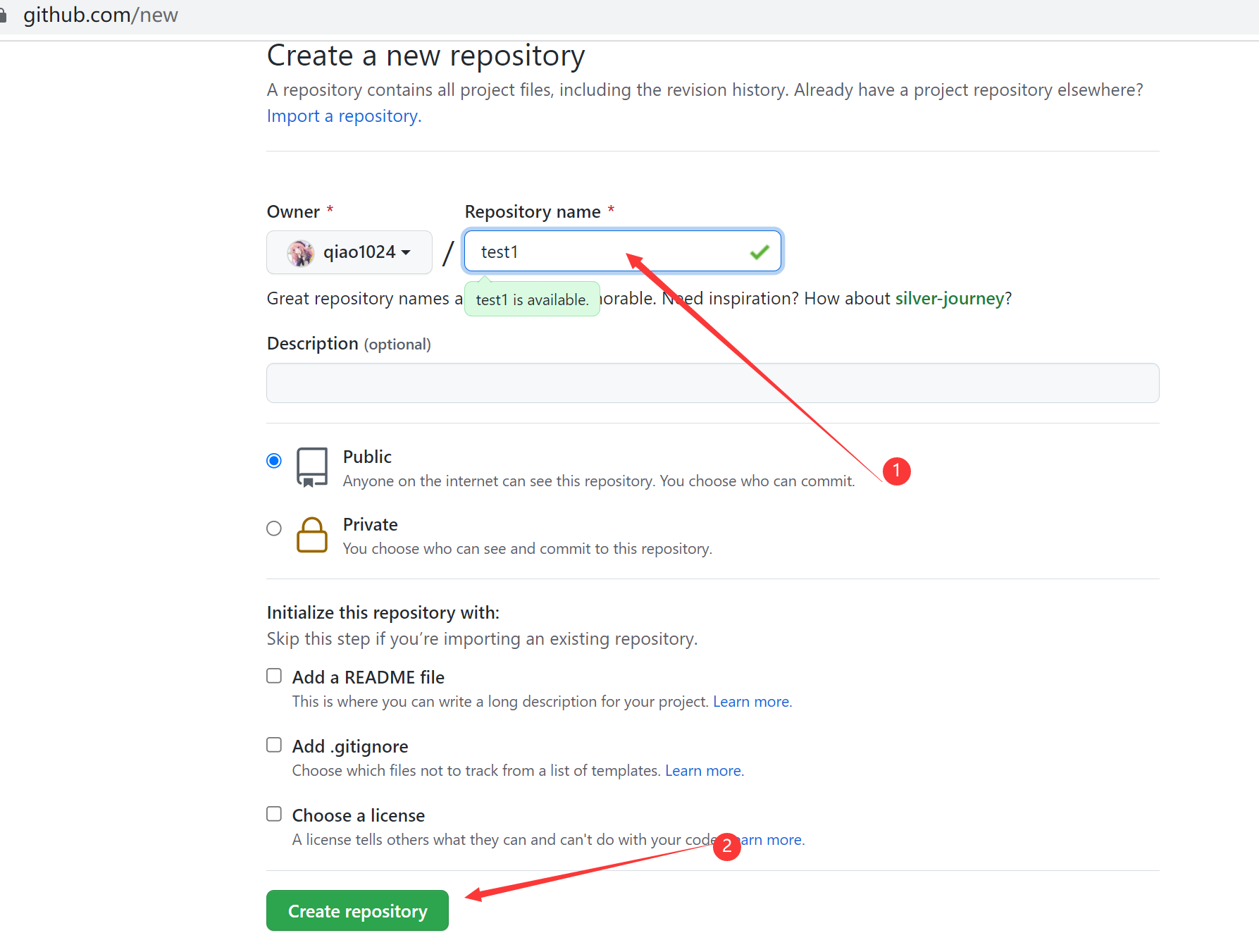Select the Private radio button
Viewport: 1259px width, 952px height.
pyautogui.click(x=274, y=528)
